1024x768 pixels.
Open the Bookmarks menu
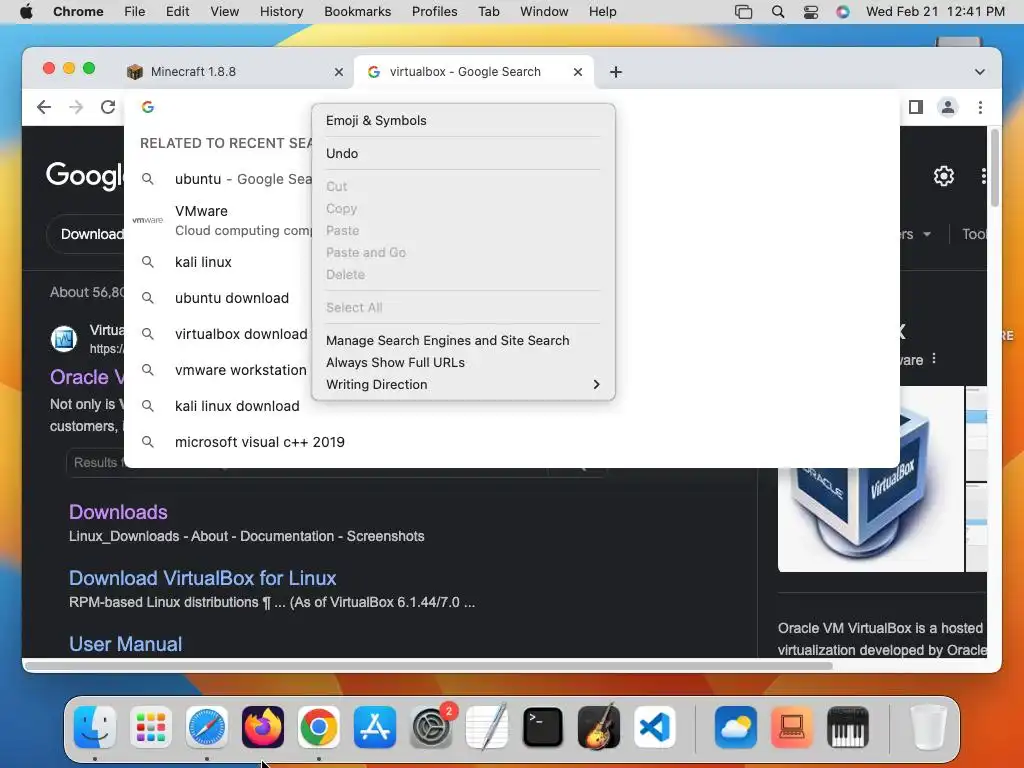point(357,12)
